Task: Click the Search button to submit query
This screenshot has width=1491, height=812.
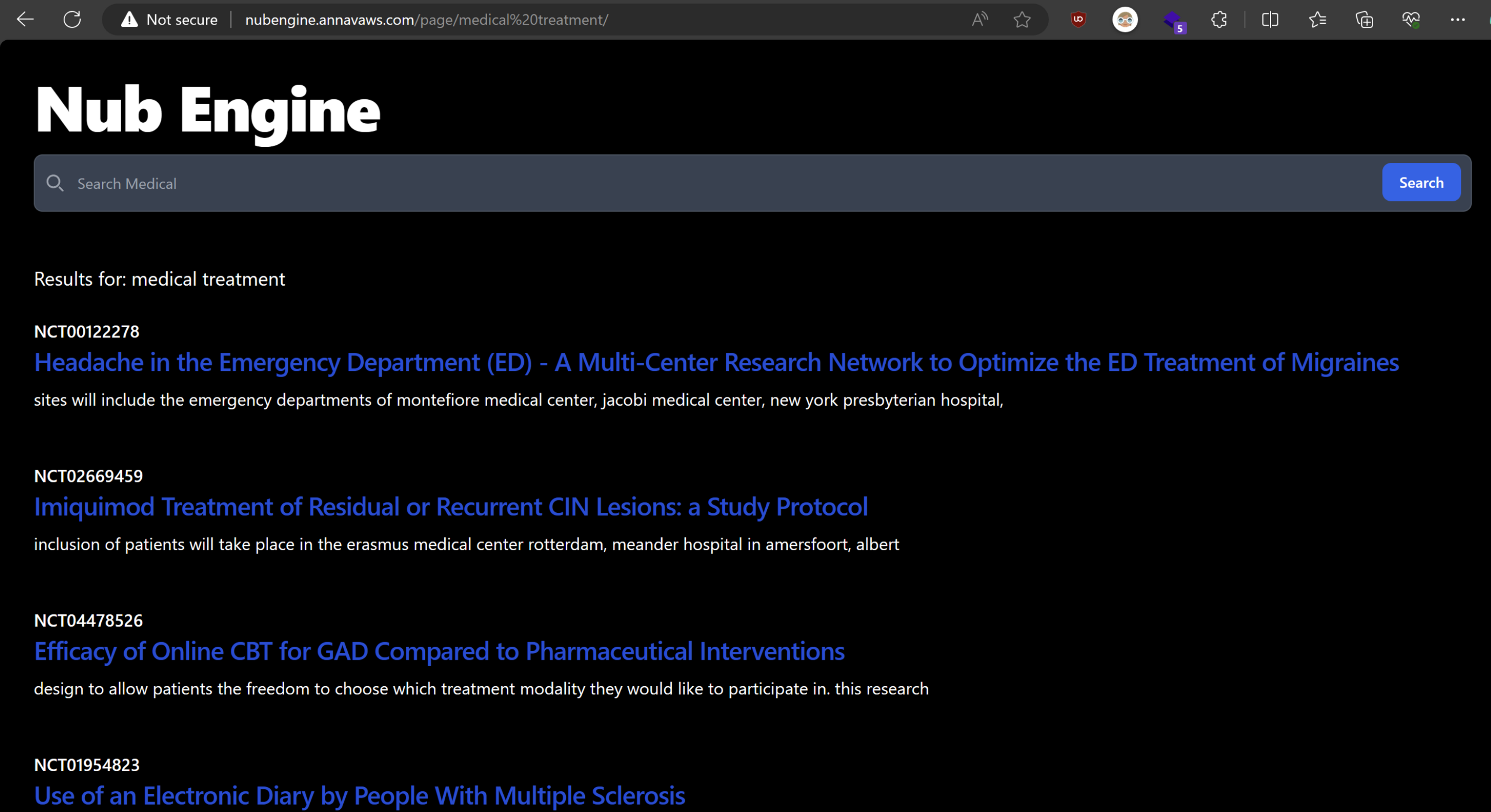Action: (x=1421, y=183)
